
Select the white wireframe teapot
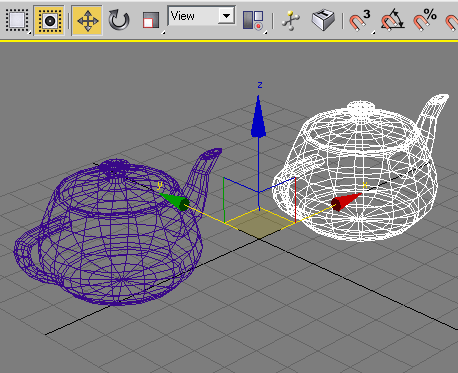pyautogui.click(x=361, y=169)
